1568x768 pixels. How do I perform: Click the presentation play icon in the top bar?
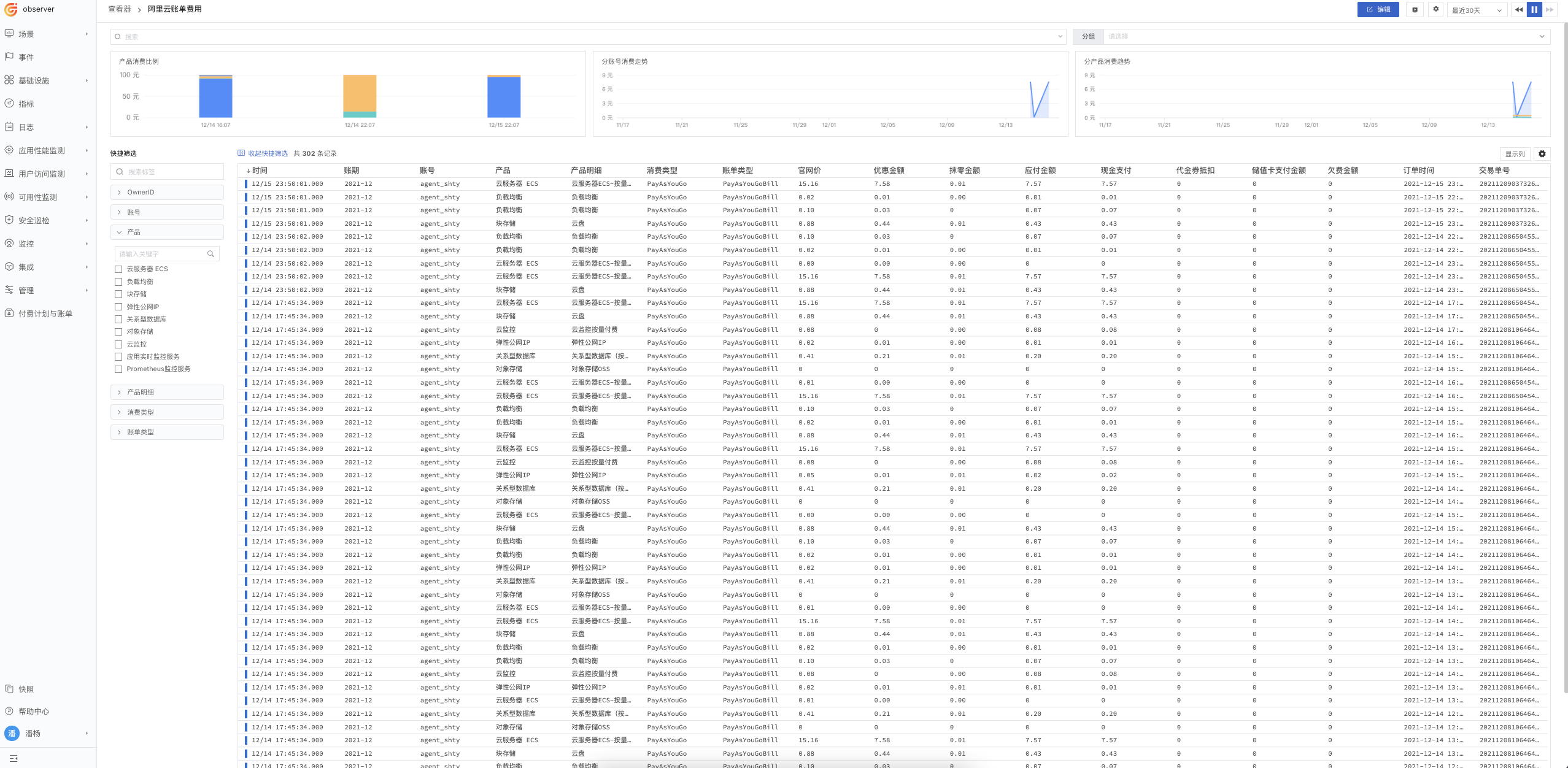coord(1415,9)
